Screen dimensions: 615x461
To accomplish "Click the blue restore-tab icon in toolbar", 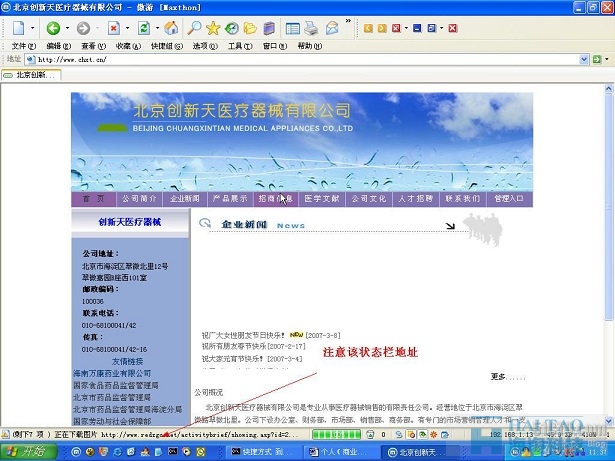I will tap(431, 28).
